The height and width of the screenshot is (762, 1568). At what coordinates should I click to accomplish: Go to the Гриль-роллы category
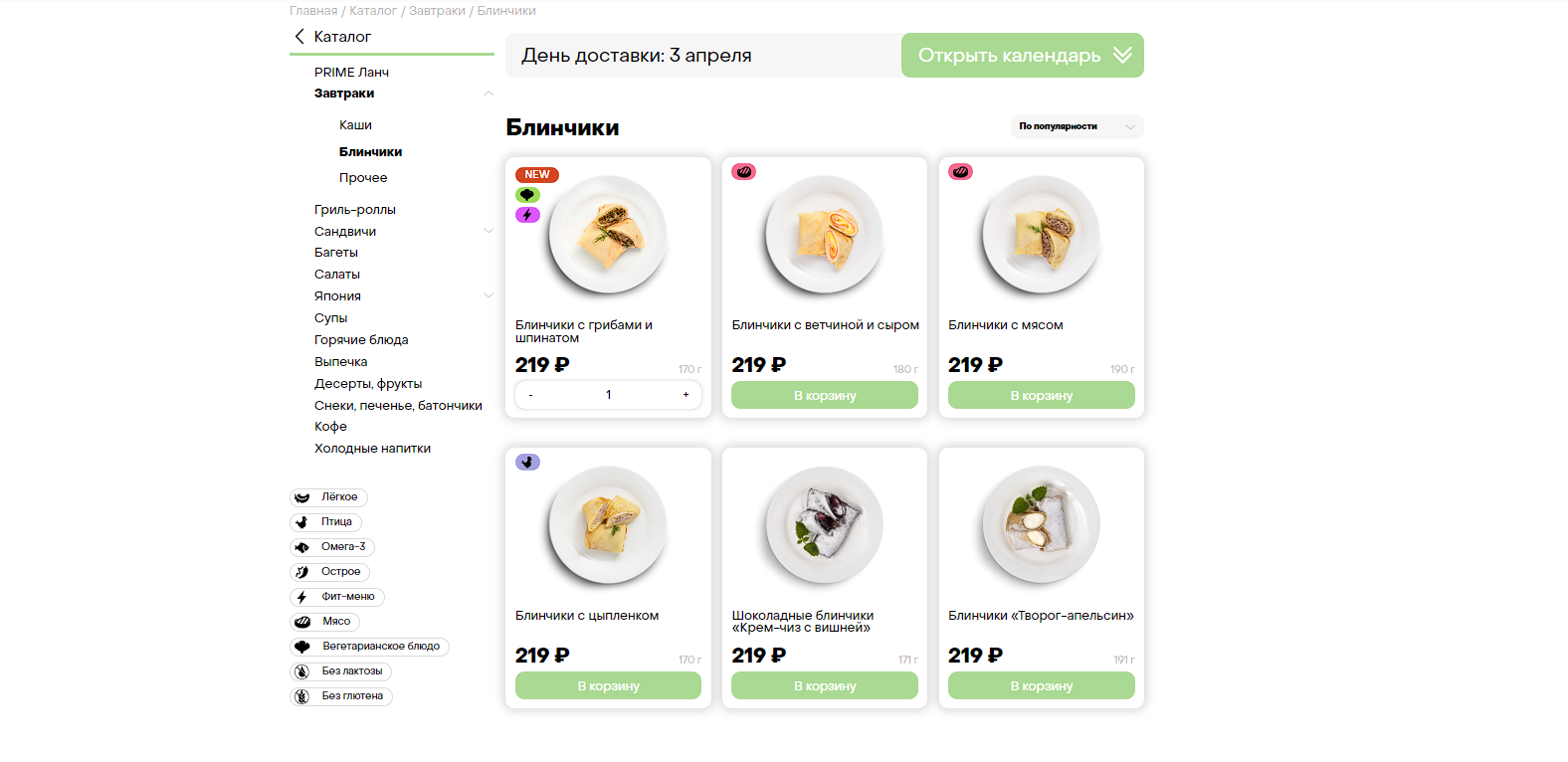pyautogui.click(x=355, y=210)
